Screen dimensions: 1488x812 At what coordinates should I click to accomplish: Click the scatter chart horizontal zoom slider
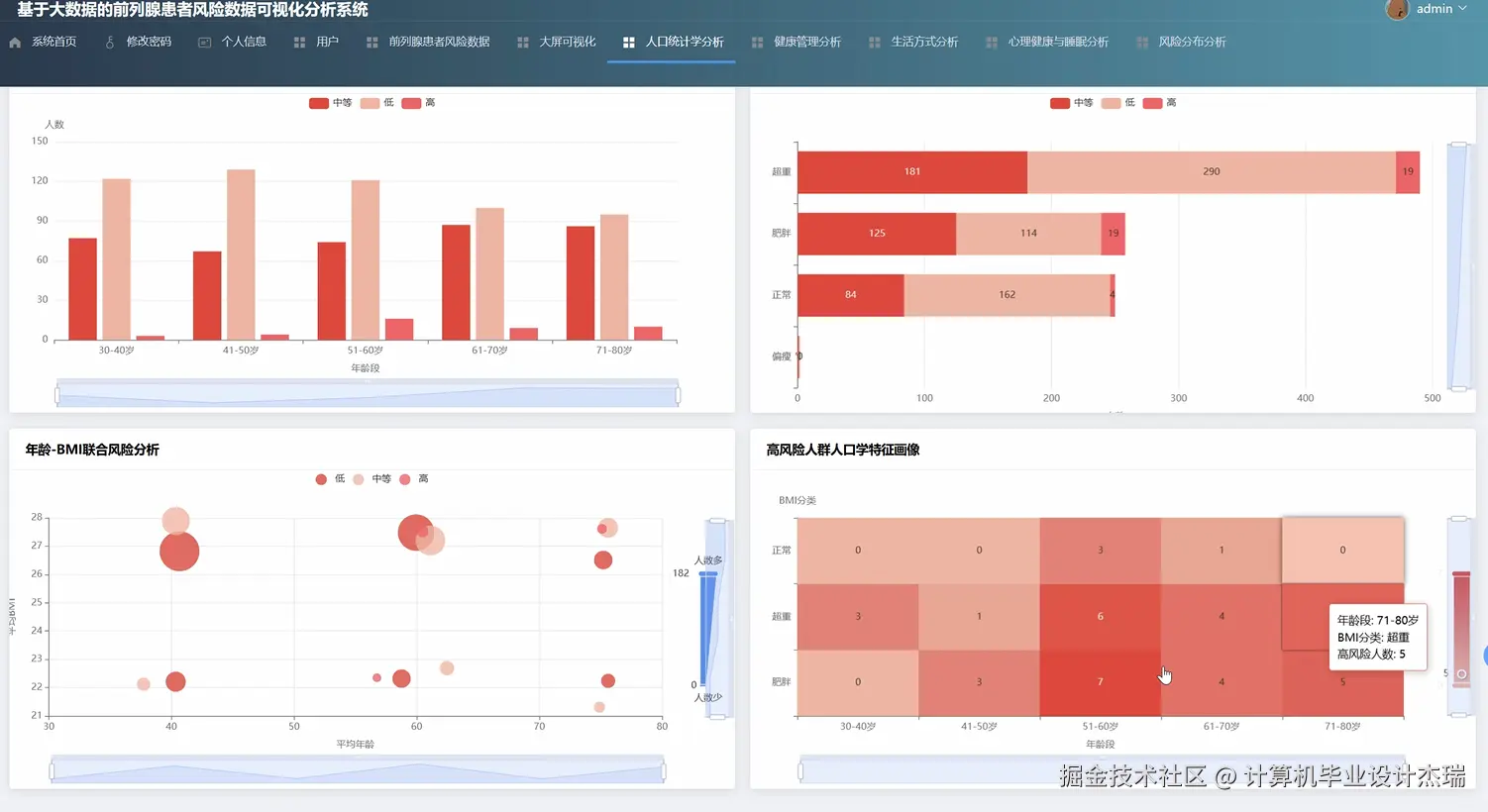click(x=357, y=770)
